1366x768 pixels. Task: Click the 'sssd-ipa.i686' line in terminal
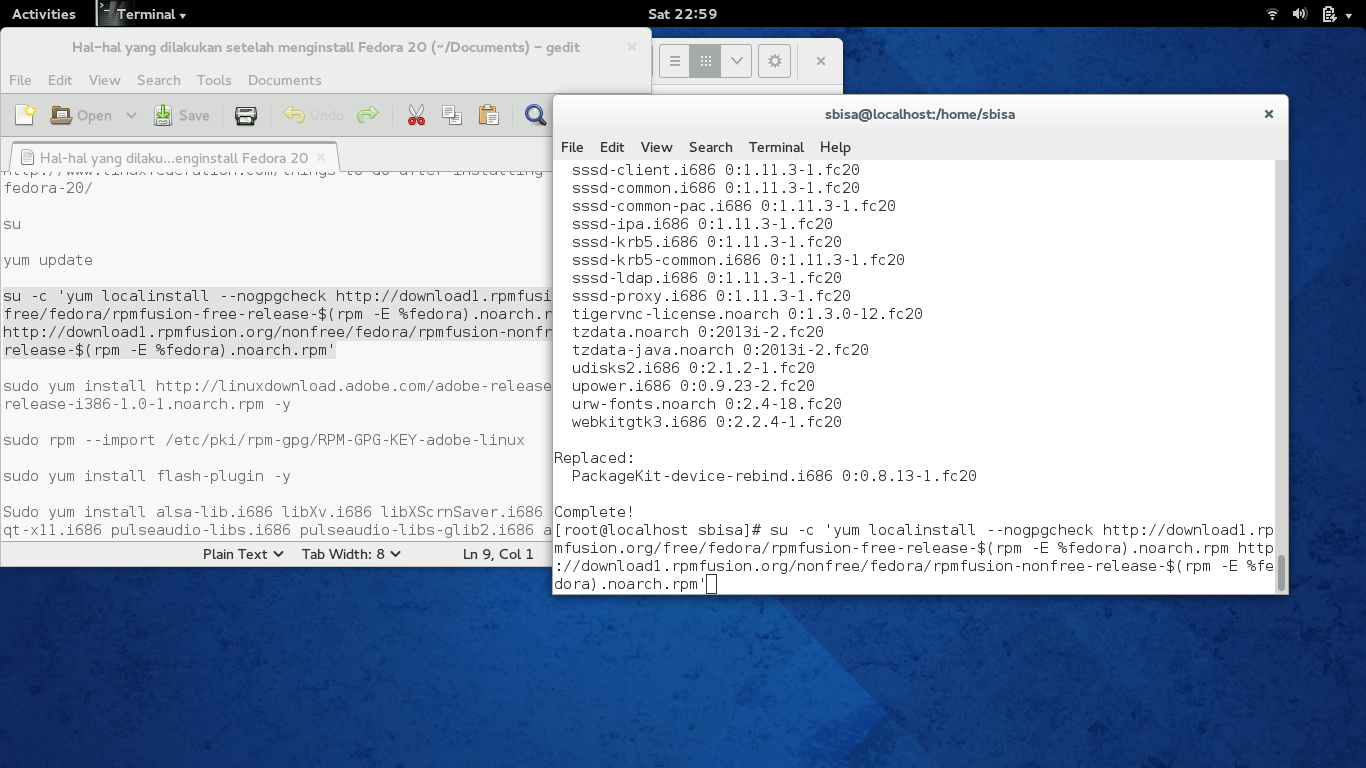tap(702, 224)
